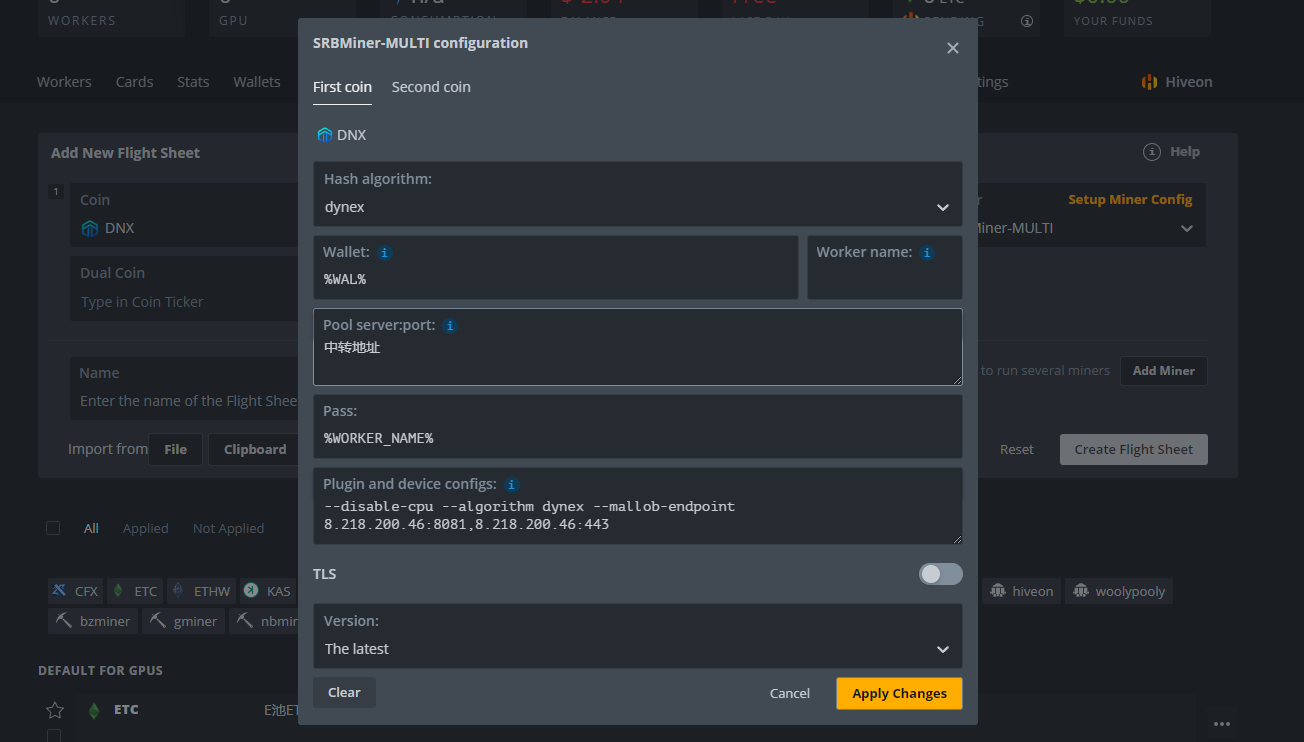Screen dimensions: 1304x742
Task: Click the Add Miner button
Action: (x=1164, y=371)
